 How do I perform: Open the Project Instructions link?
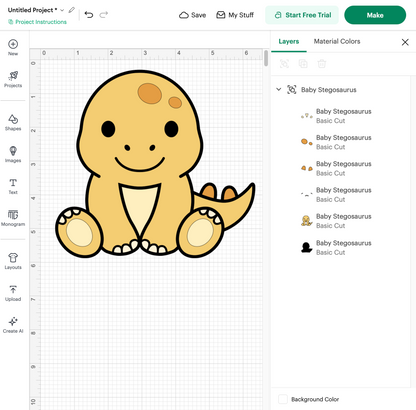coord(37,22)
